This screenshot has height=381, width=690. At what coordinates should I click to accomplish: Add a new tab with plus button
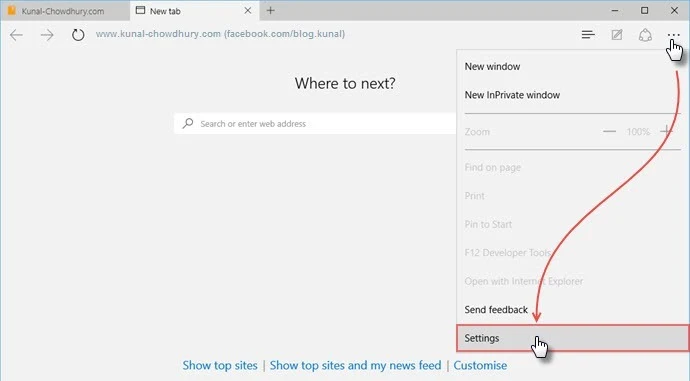[271, 10]
